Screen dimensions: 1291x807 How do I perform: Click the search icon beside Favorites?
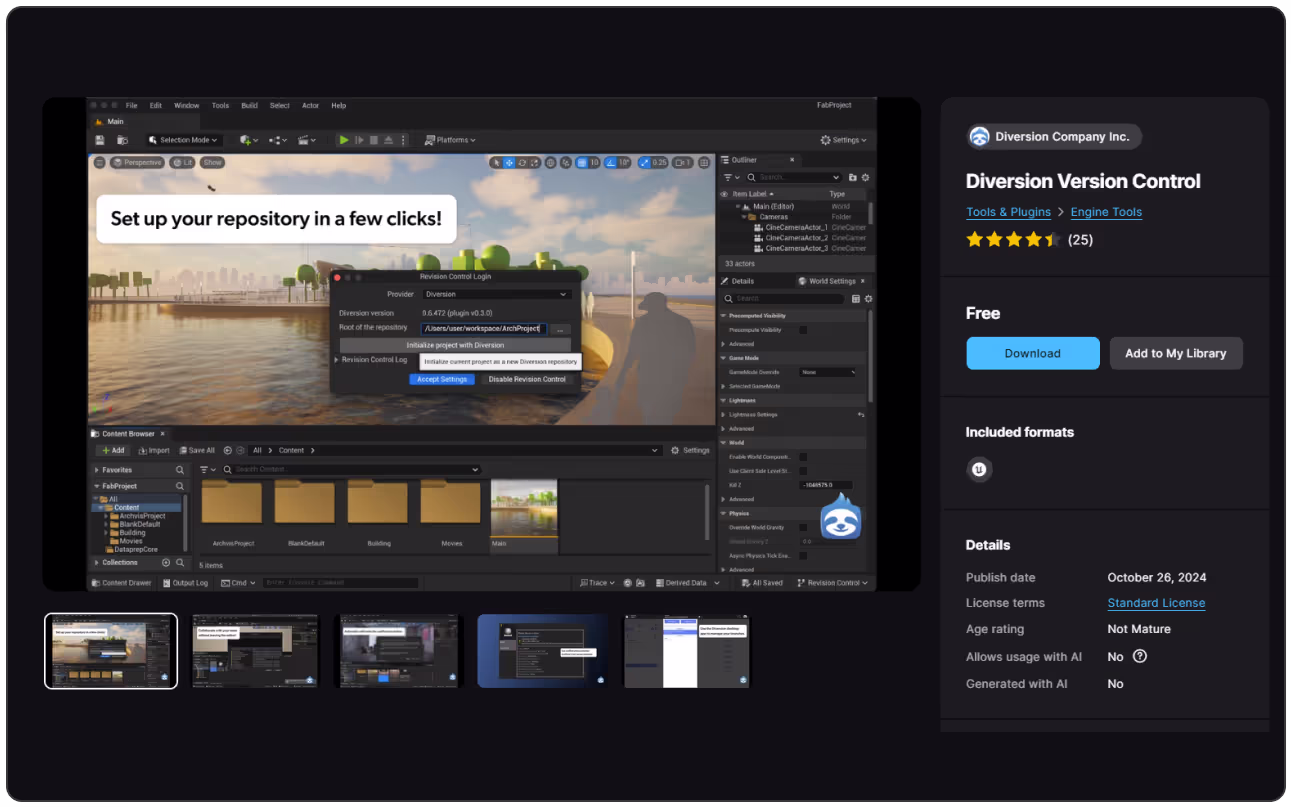point(180,470)
